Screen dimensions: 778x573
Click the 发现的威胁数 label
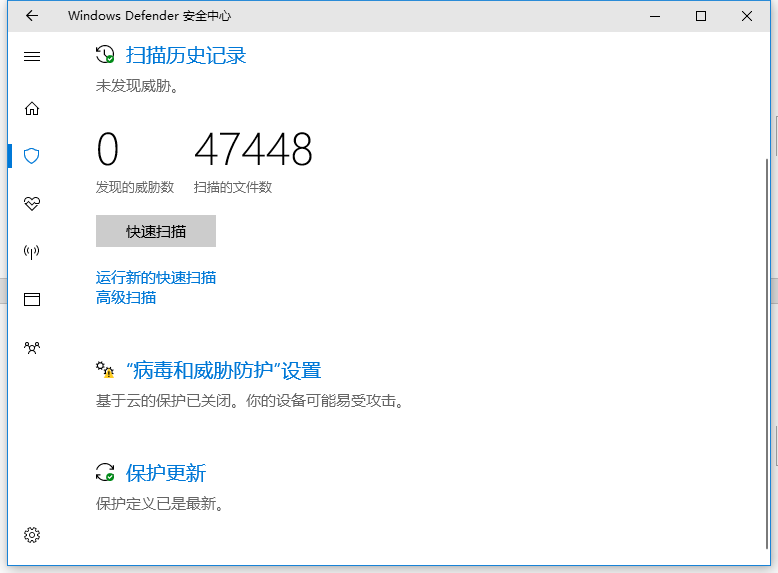click(x=135, y=187)
